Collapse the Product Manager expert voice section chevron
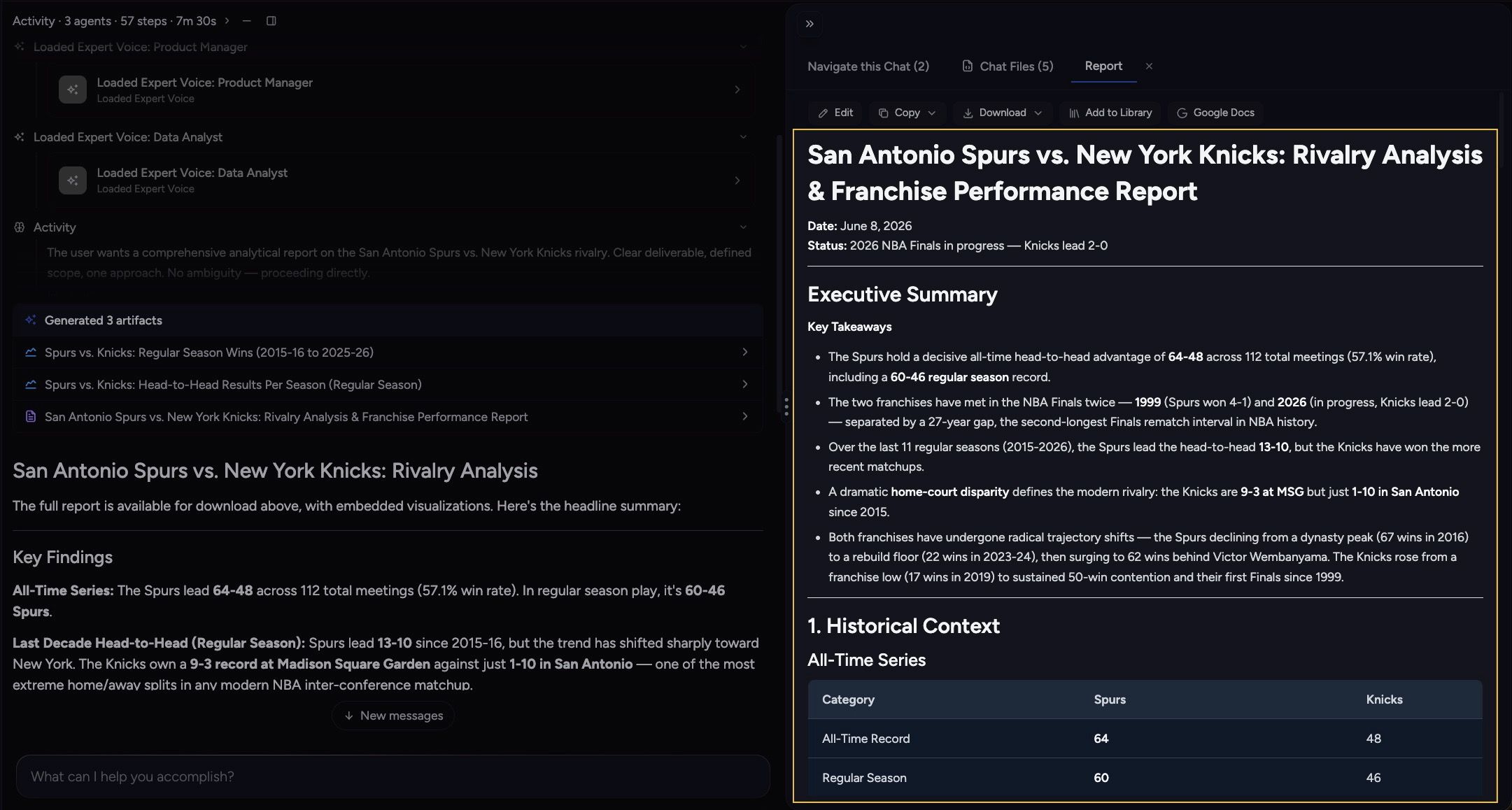 click(x=743, y=47)
